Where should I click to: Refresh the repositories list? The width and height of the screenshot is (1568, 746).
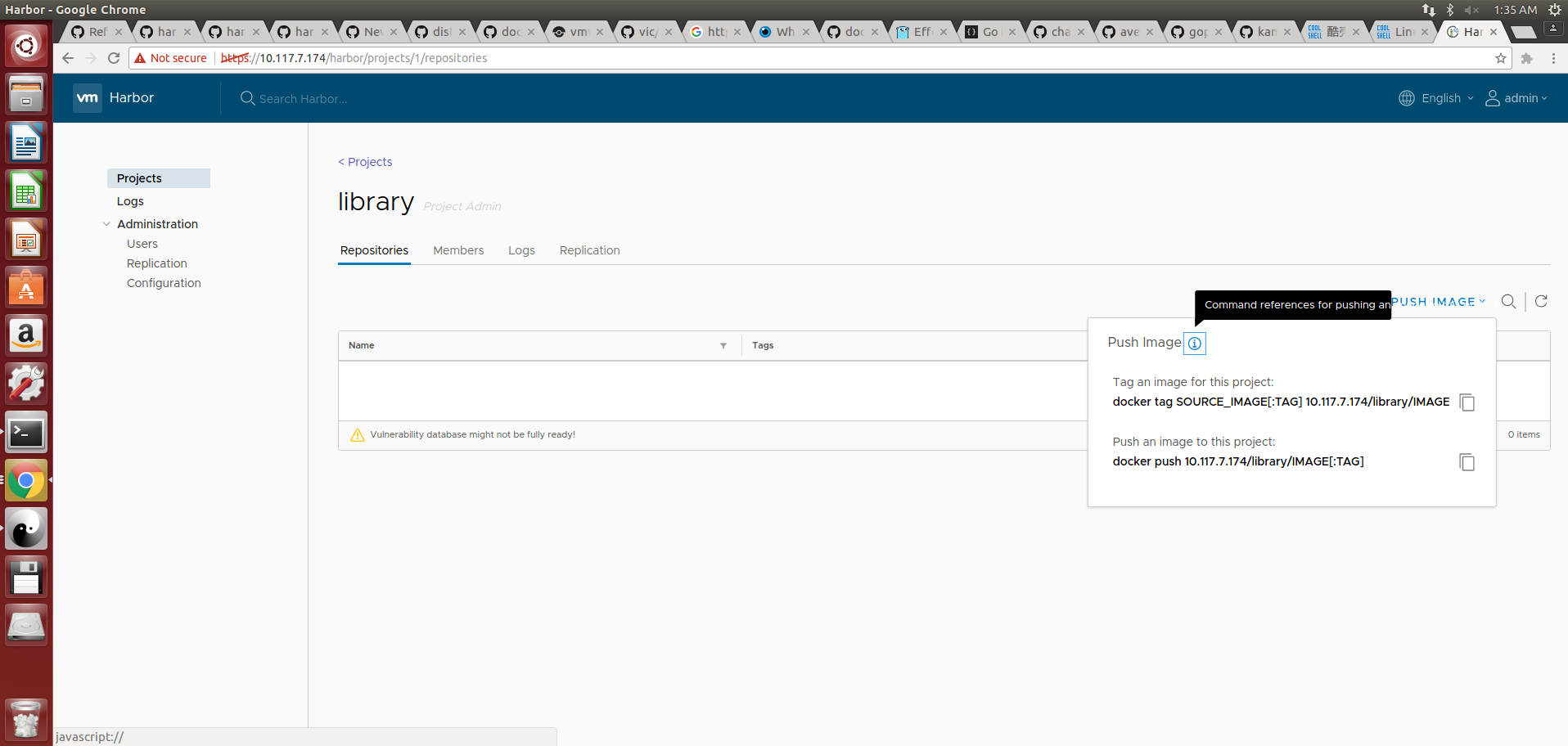pyautogui.click(x=1541, y=301)
